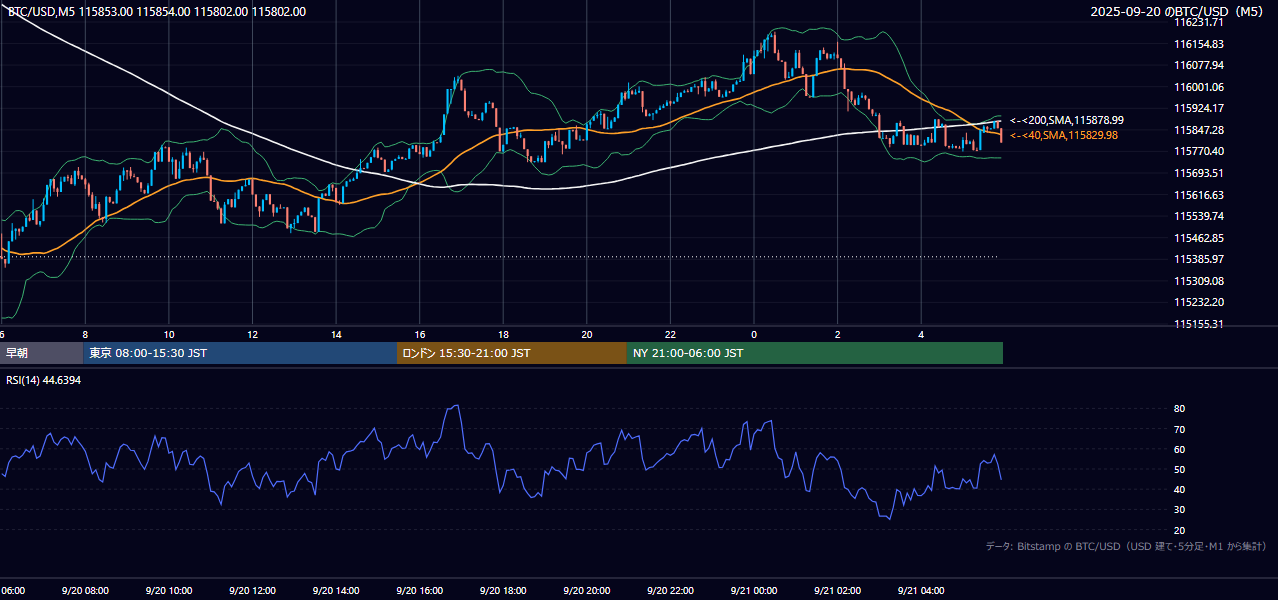1278x600 pixels.
Task: Click price axis label 115847.28
Action: click(x=1199, y=130)
